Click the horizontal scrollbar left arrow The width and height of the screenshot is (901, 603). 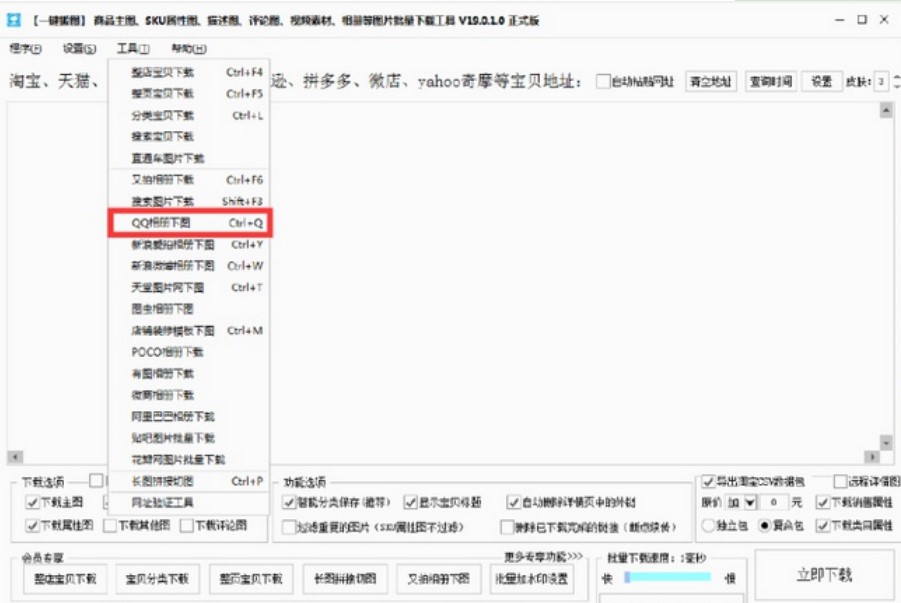click(16, 457)
